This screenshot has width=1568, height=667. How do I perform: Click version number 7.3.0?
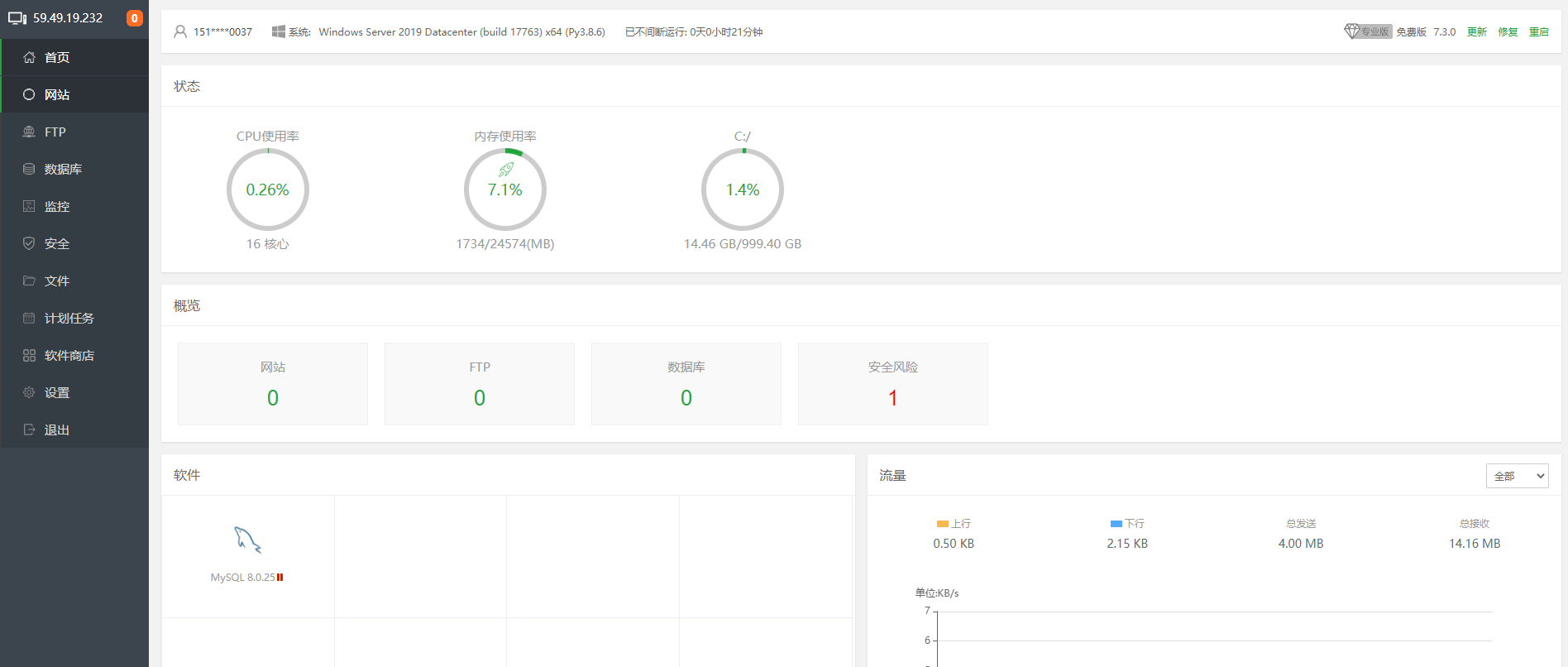1445,32
